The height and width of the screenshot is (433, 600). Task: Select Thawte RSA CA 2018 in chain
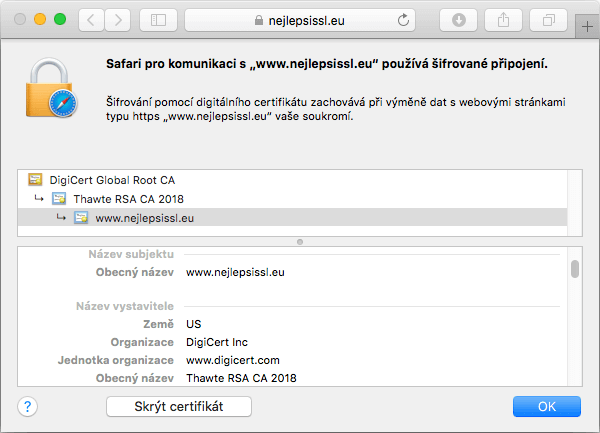click(292, 199)
